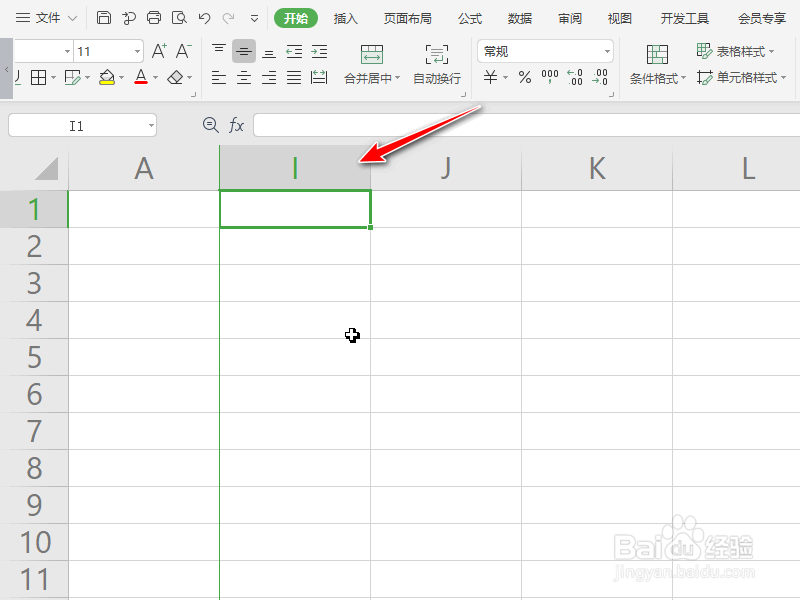
Task: Toggle vertical middle alignment
Action: [244, 51]
